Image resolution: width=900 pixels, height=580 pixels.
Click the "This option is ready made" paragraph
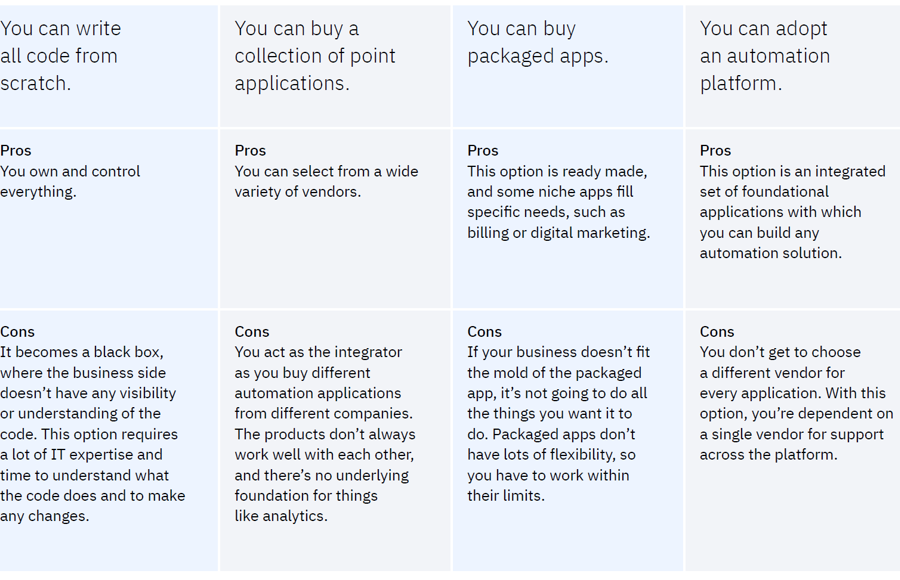558,202
